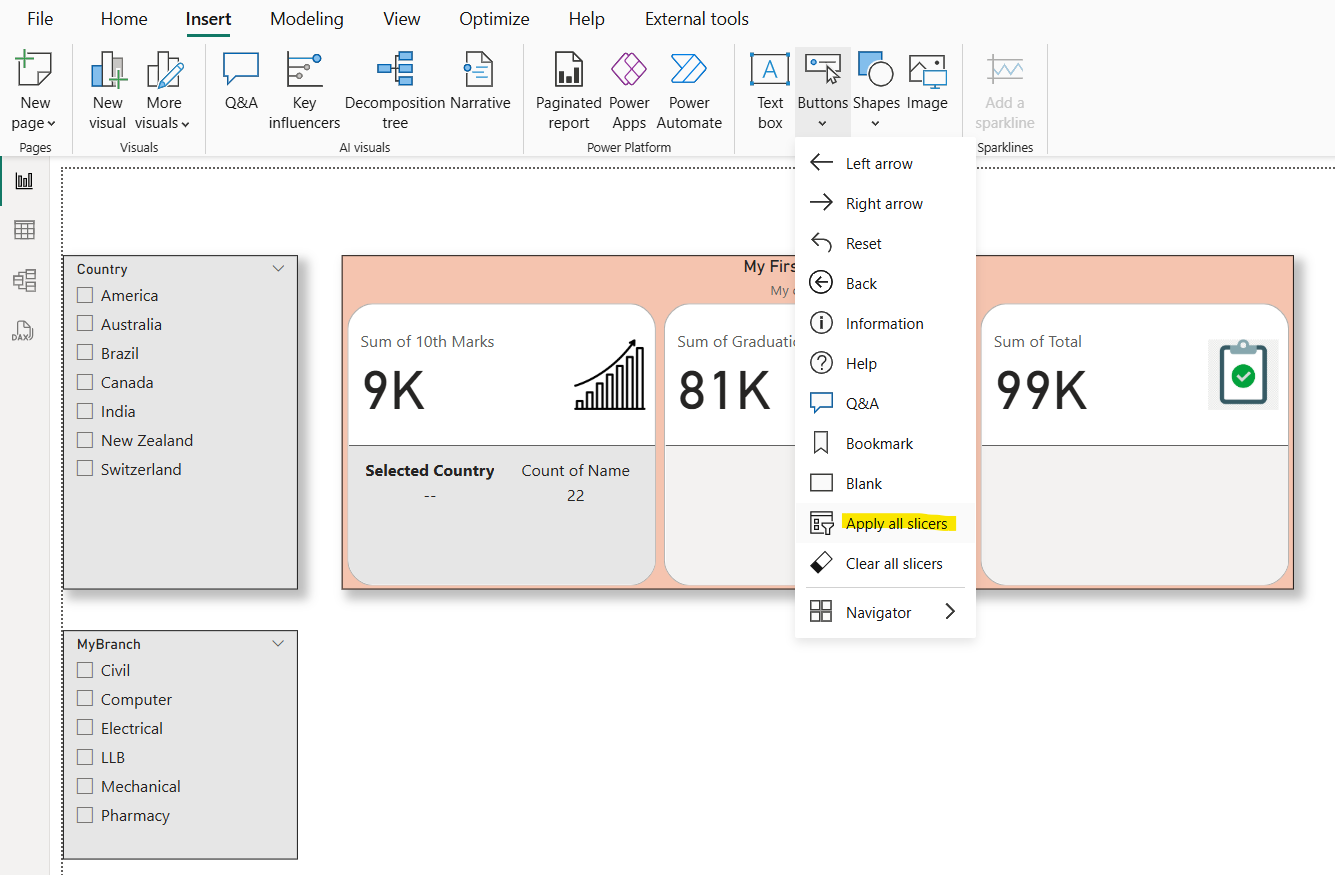Collapse the Country slicer header

click(x=278, y=267)
